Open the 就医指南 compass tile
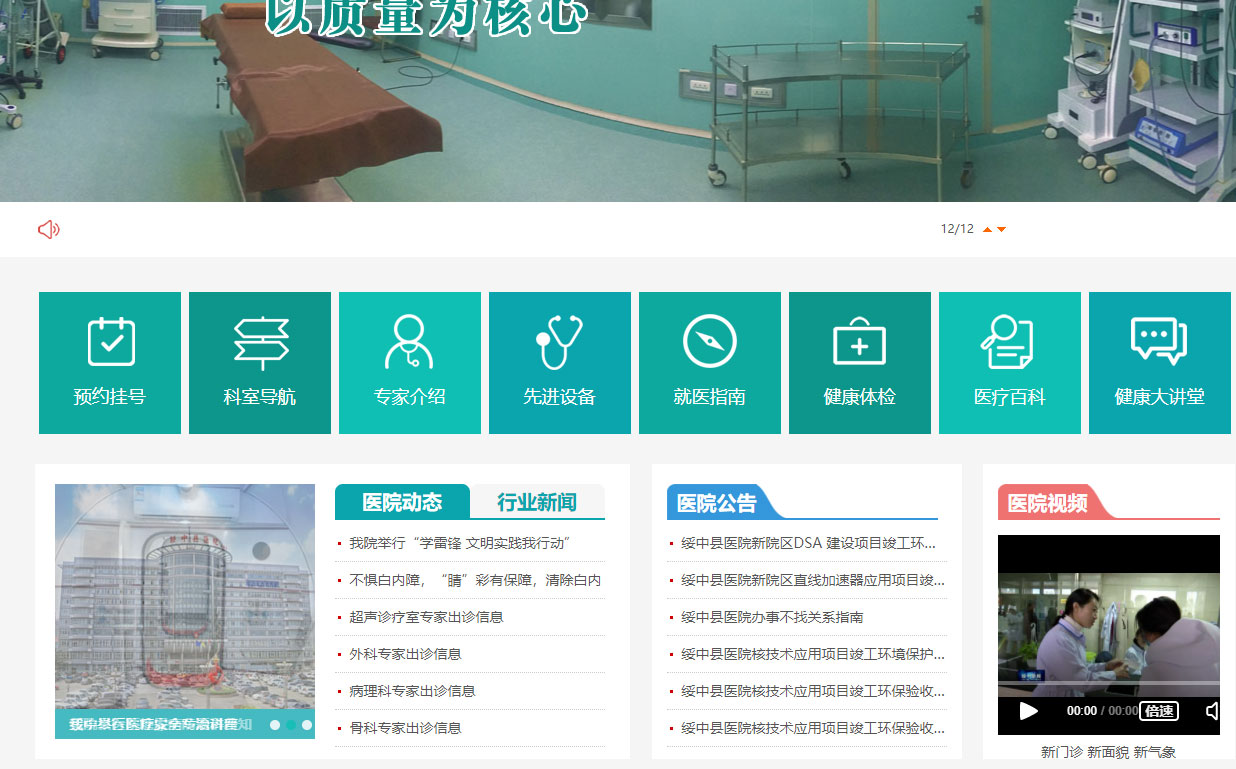 point(710,363)
